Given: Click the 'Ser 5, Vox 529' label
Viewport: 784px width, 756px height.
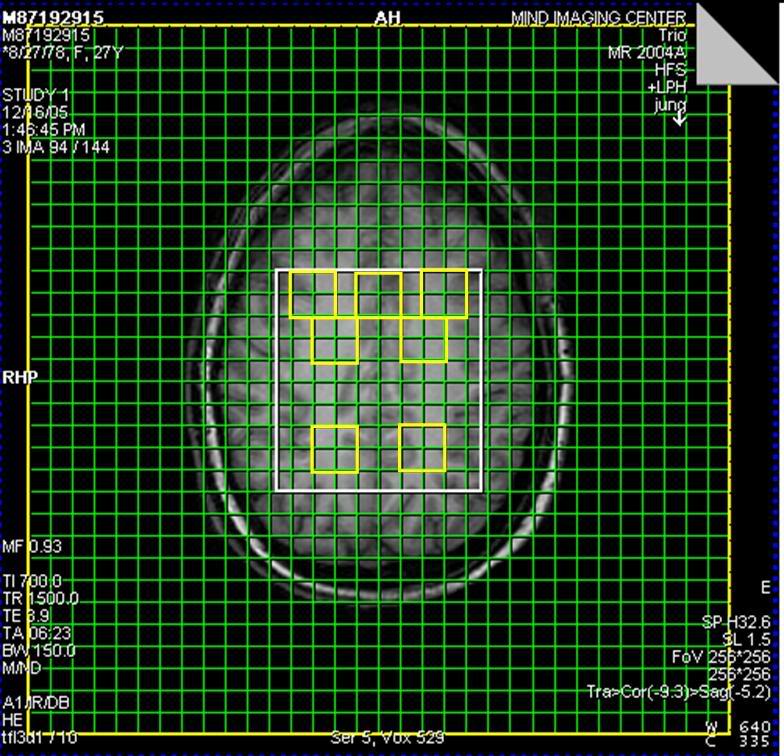Looking at the screenshot, I should click(387, 738).
